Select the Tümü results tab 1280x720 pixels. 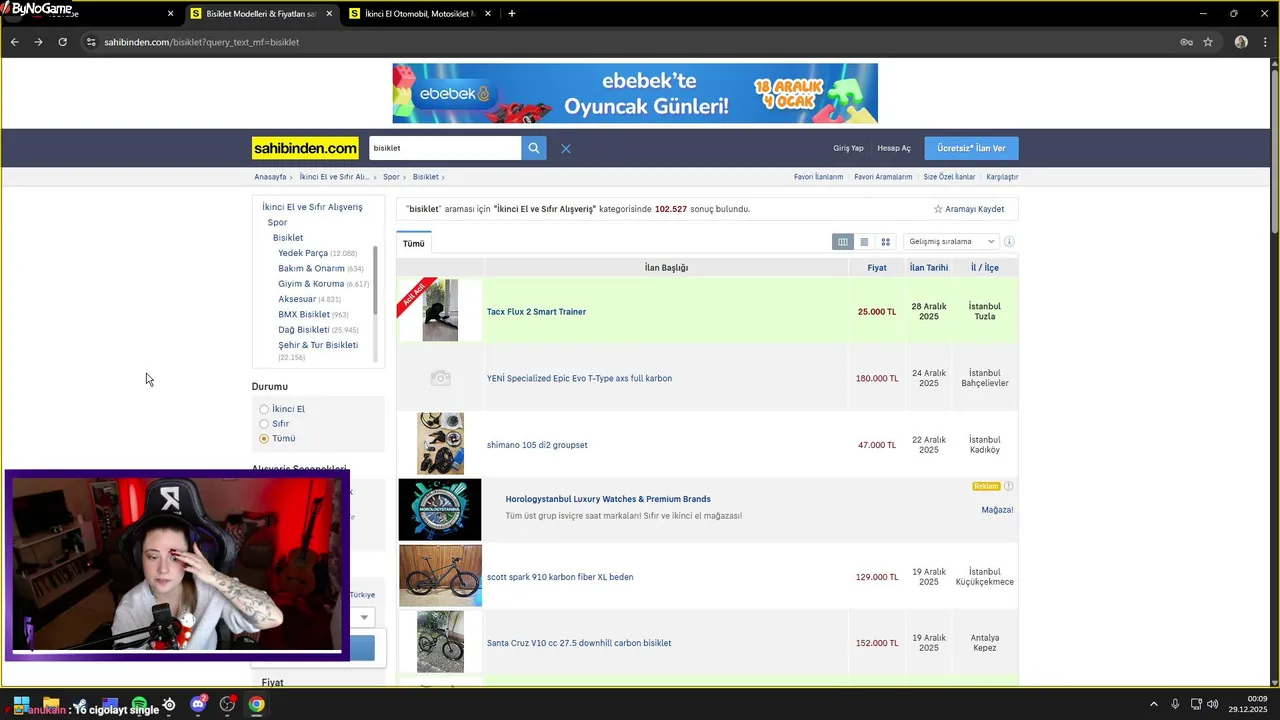(414, 244)
